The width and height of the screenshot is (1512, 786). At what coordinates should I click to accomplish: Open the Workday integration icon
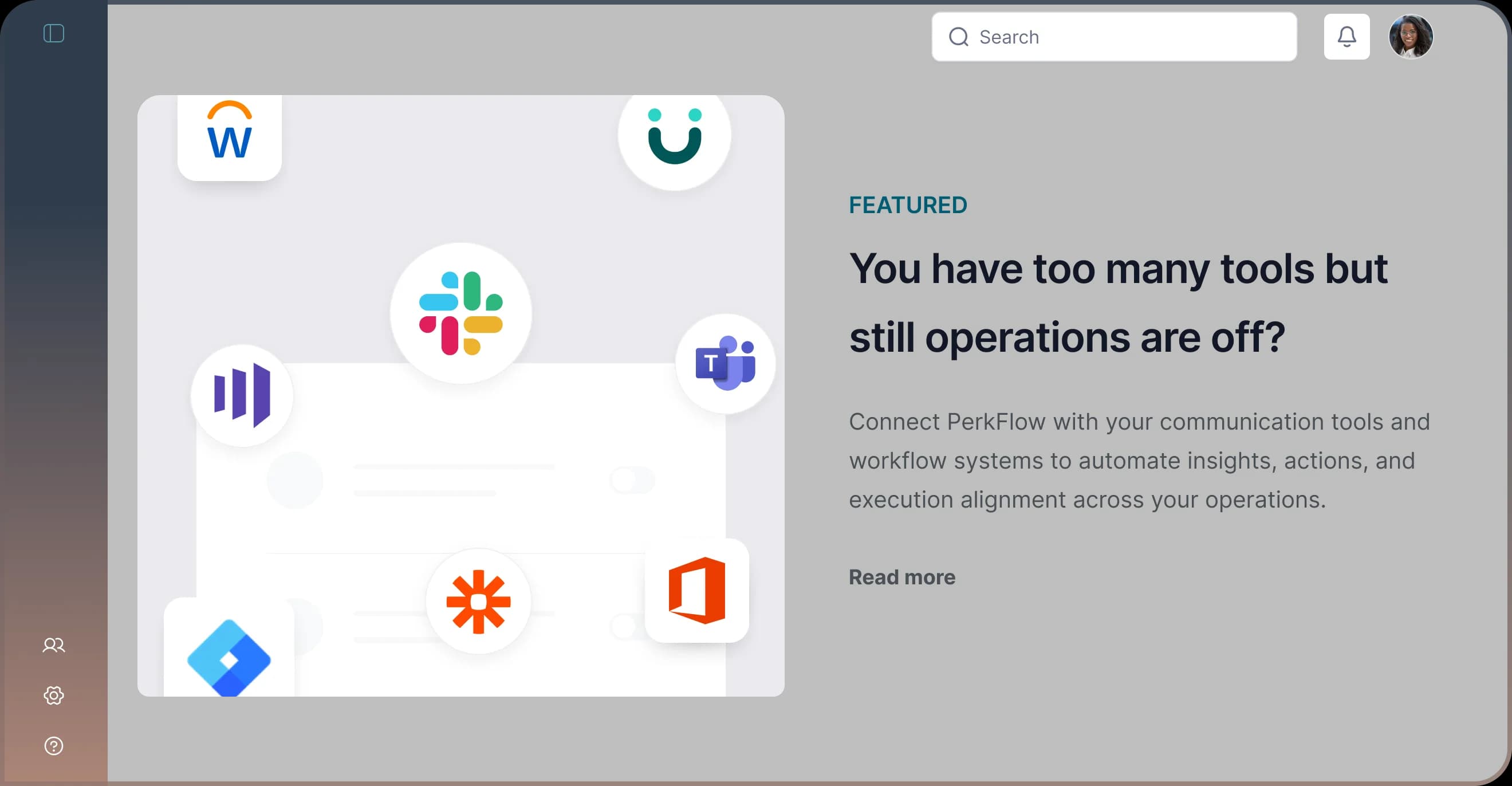pyautogui.click(x=229, y=136)
